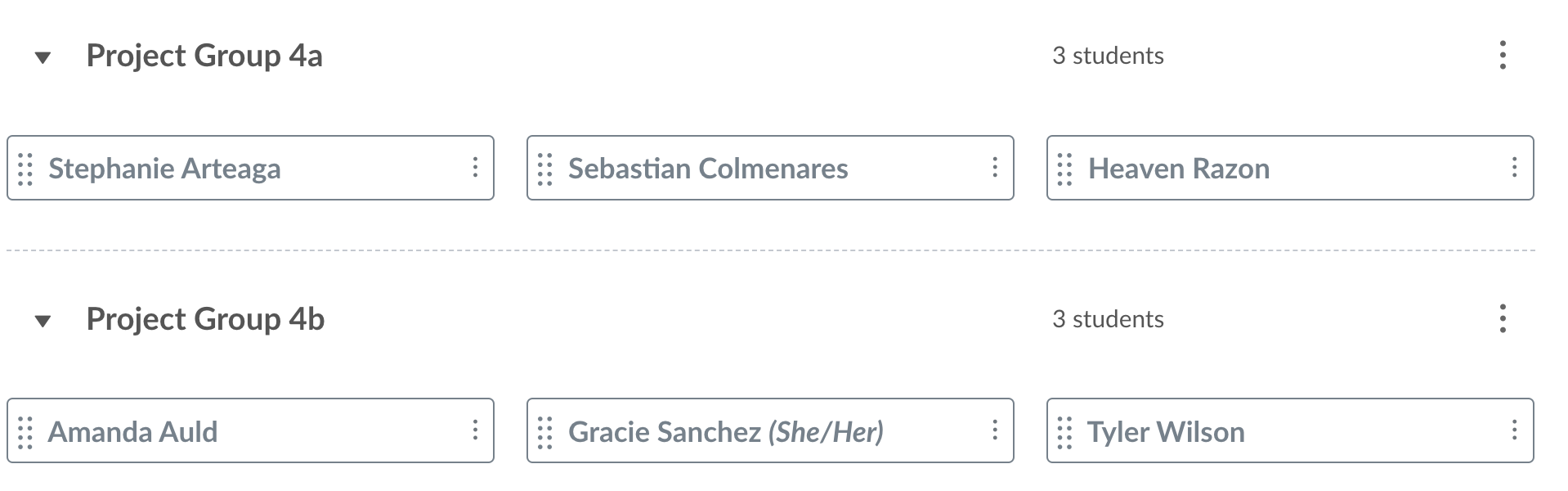Select the Tyler Wilson student card
1568x491 pixels.
point(1290,430)
